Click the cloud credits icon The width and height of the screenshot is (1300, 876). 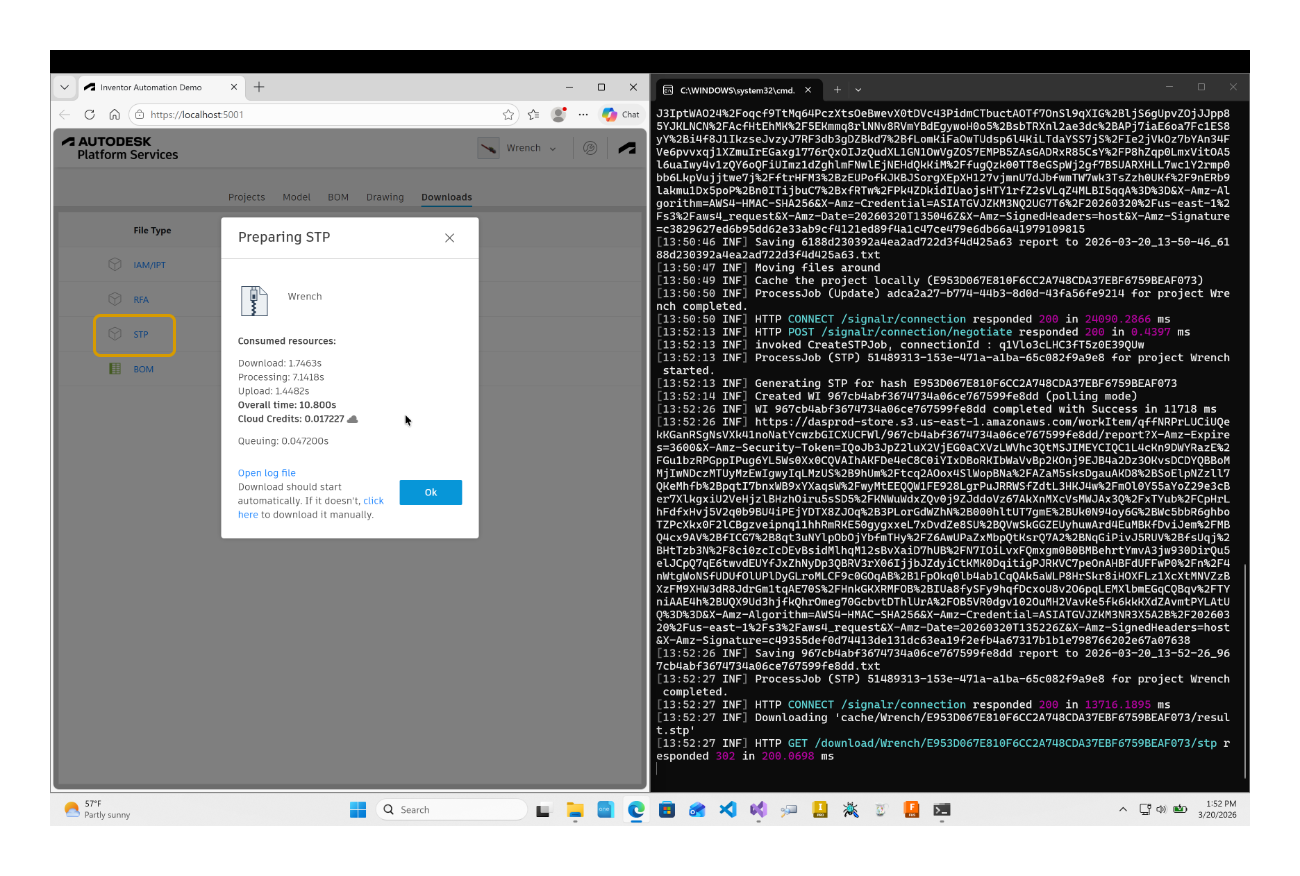(x=352, y=419)
